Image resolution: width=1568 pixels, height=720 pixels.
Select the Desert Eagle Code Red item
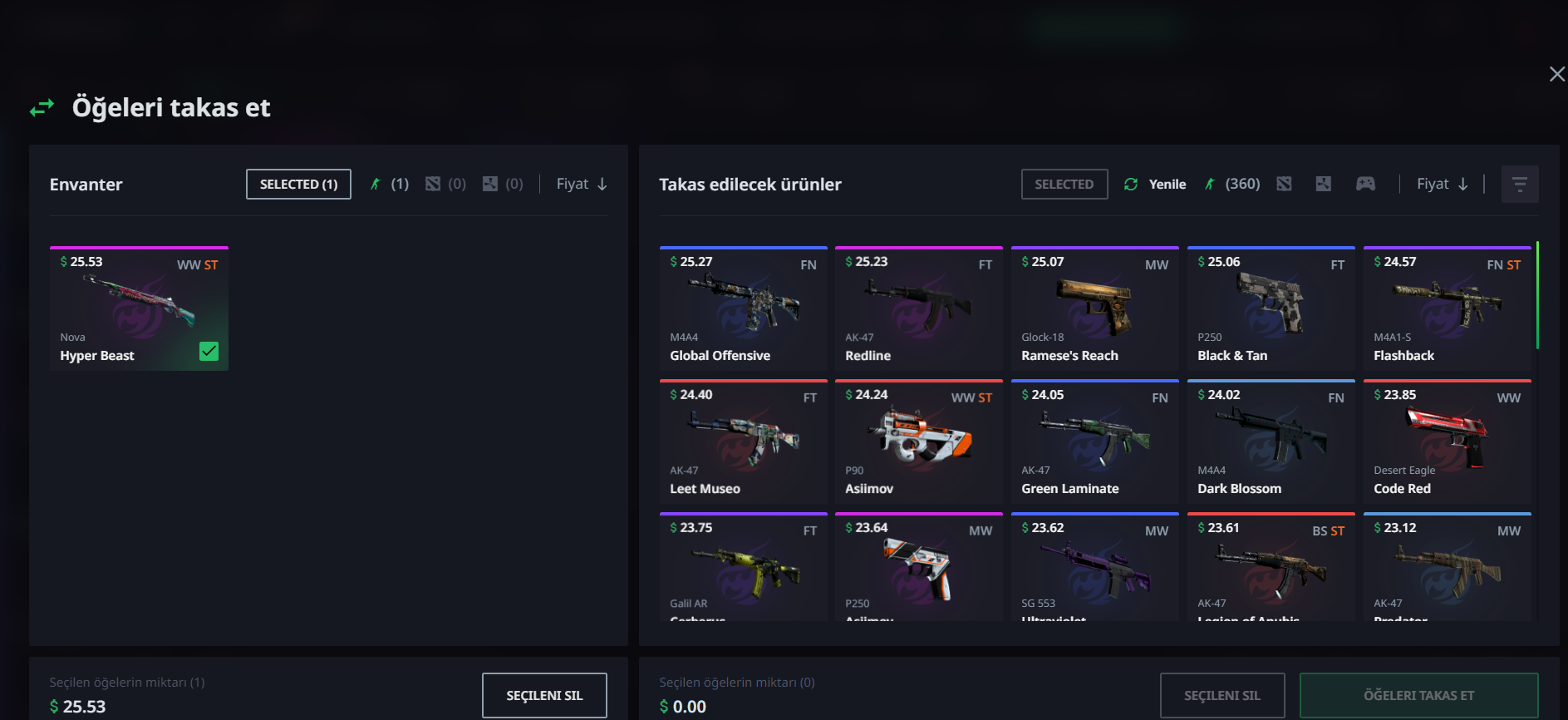tap(1448, 441)
